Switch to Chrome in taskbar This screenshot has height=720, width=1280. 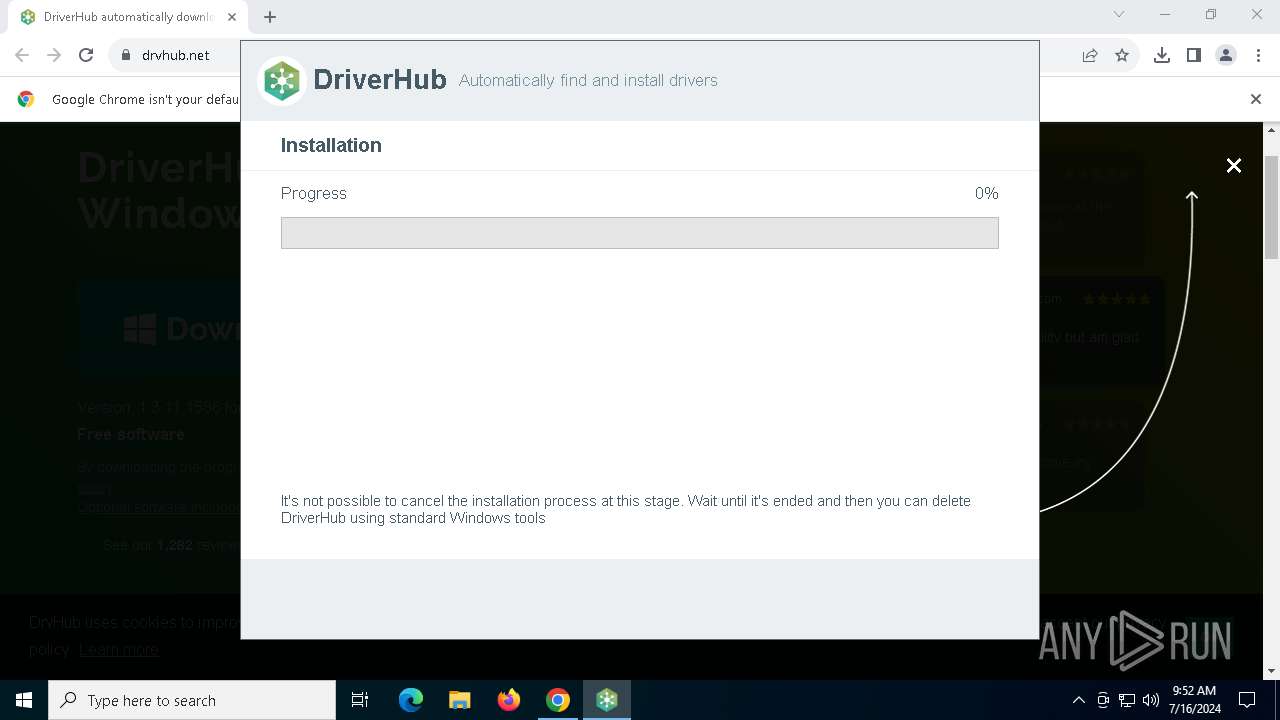pyautogui.click(x=558, y=700)
